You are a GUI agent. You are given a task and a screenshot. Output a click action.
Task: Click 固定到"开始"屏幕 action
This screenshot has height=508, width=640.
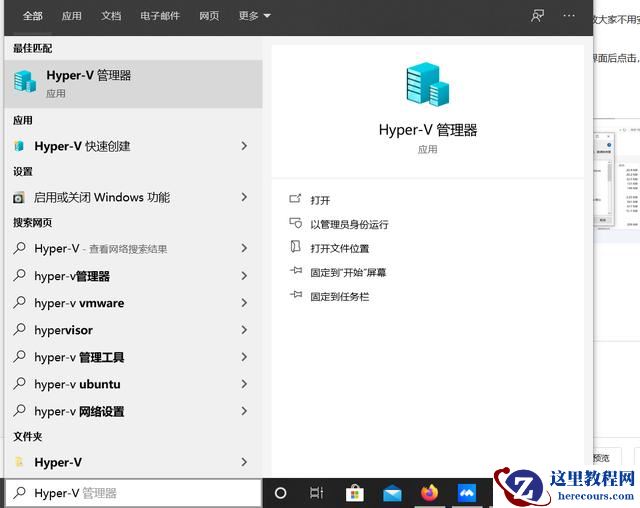coord(348,273)
